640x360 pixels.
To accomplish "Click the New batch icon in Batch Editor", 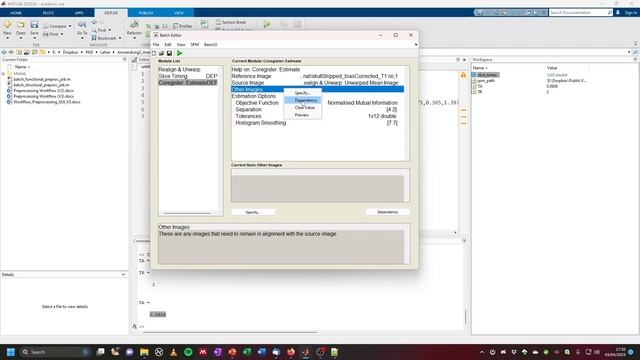I will (154, 53).
